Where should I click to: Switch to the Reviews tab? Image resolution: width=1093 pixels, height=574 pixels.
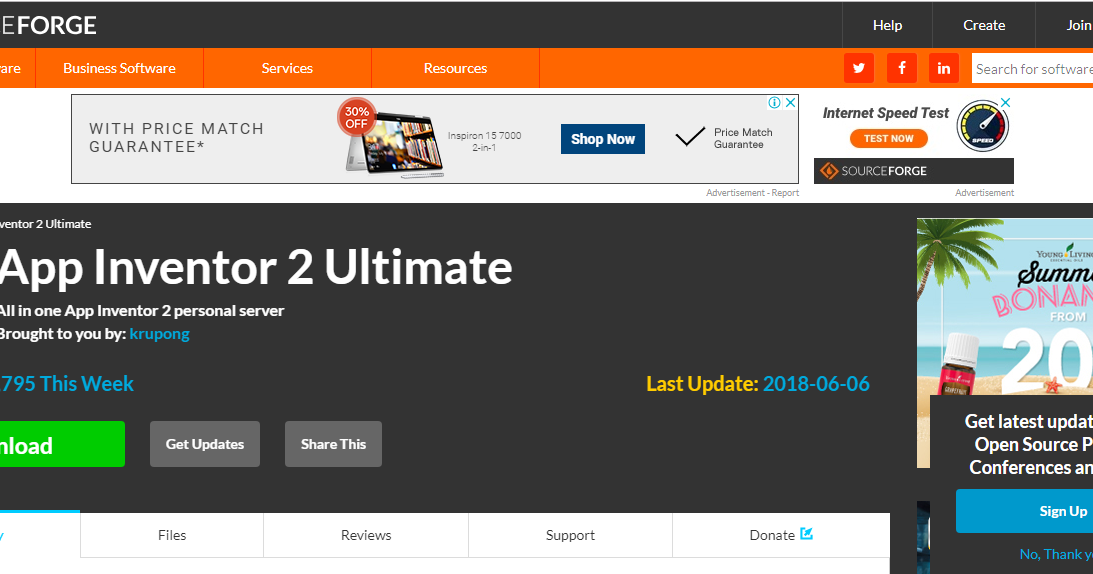(366, 535)
